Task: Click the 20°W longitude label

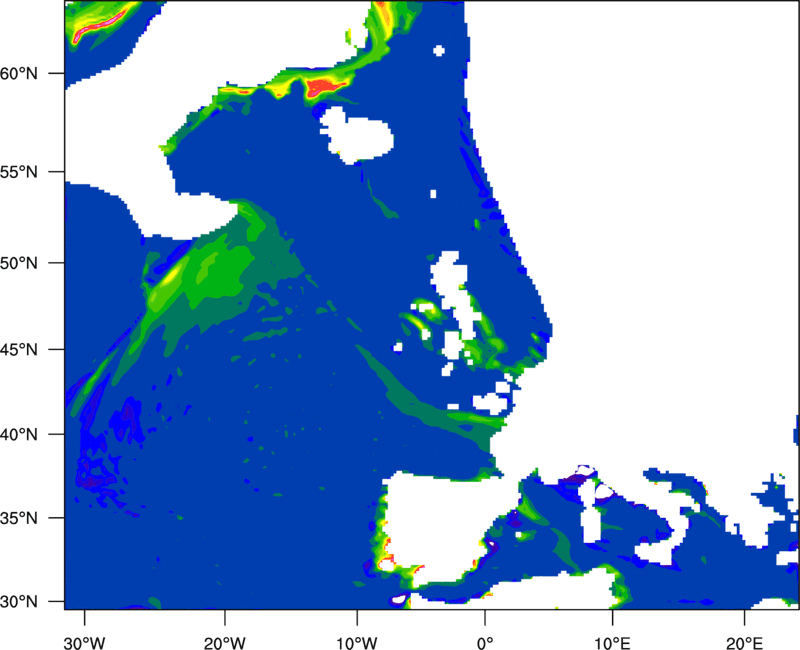Action: pyautogui.click(x=225, y=643)
